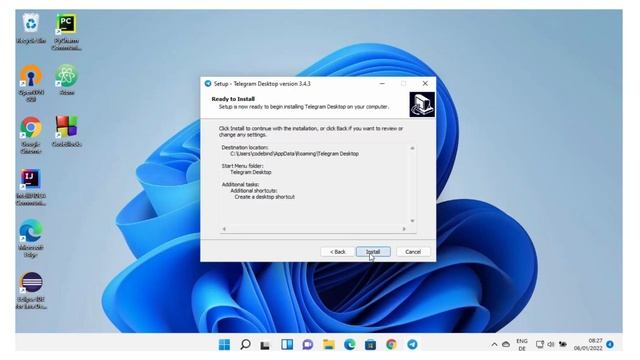Click the summary box up scroll arrow
Image resolution: width=640 pixels, height=360 pixels.
pyautogui.click(x=412, y=148)
